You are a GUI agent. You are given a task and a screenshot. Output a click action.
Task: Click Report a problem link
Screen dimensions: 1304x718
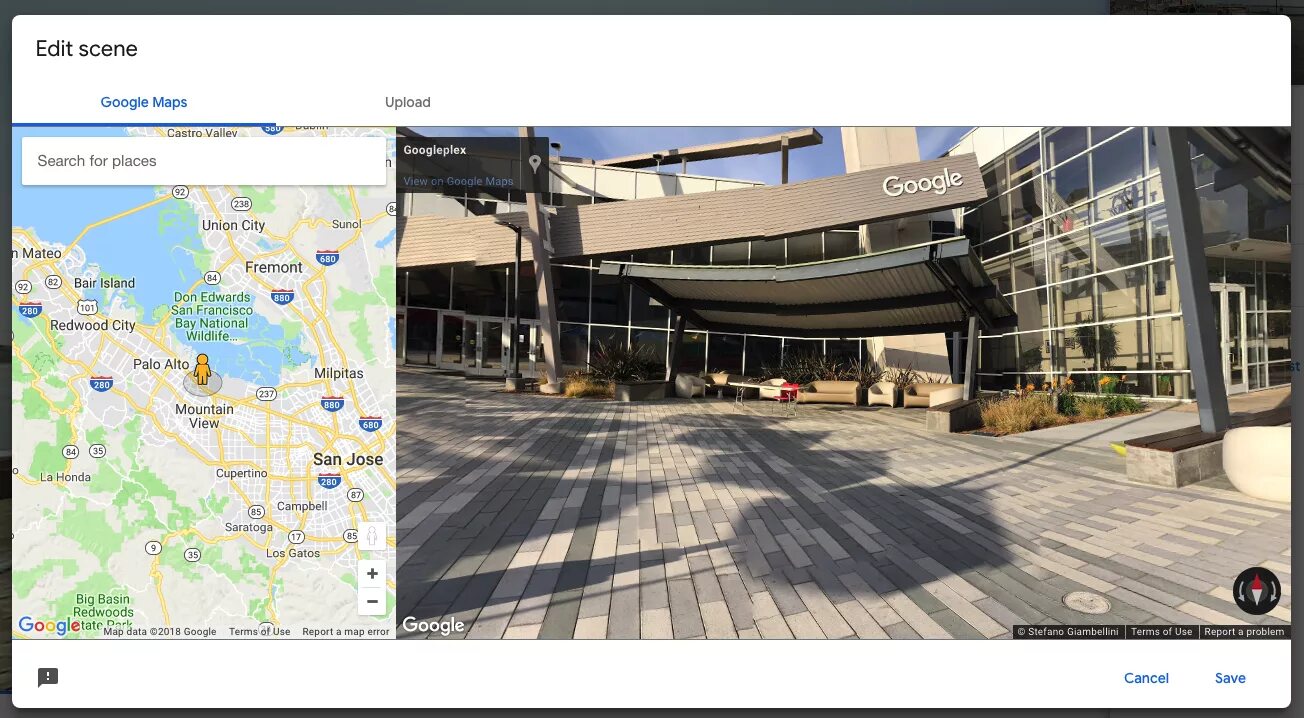[x=1244, y=632]
